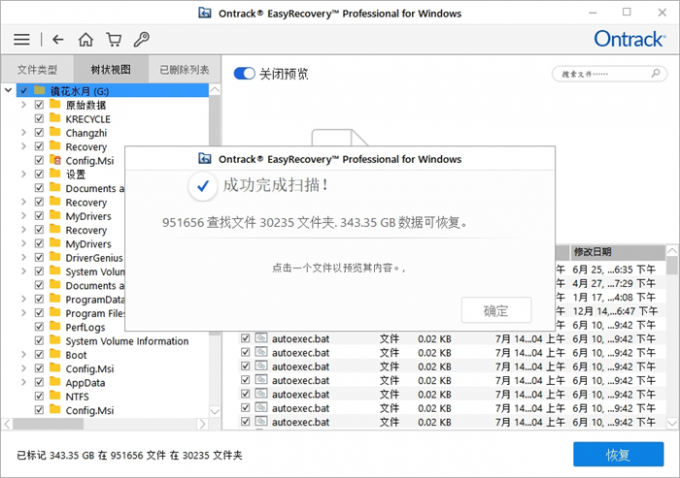Click the key activation icon
680x478 pixels.
(x=141, y=39)
